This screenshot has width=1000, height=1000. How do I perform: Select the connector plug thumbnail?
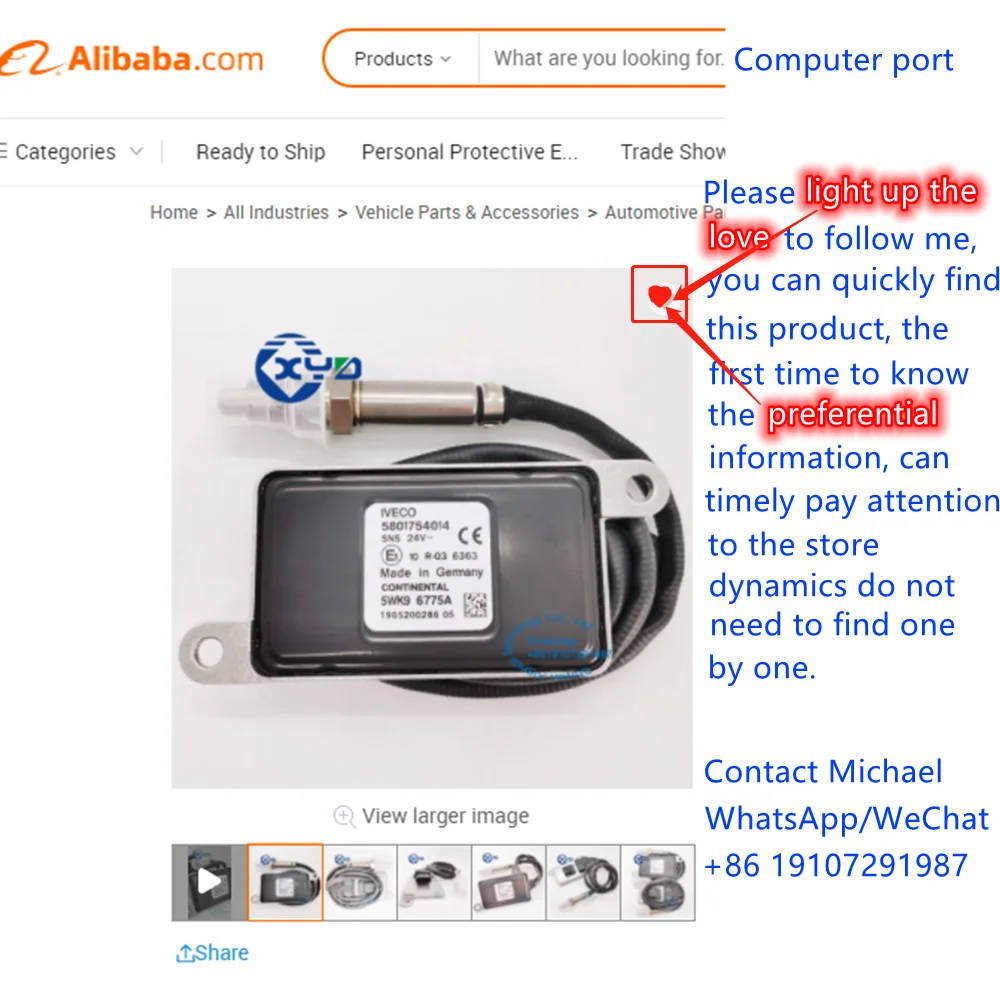[x=434, y=882]
